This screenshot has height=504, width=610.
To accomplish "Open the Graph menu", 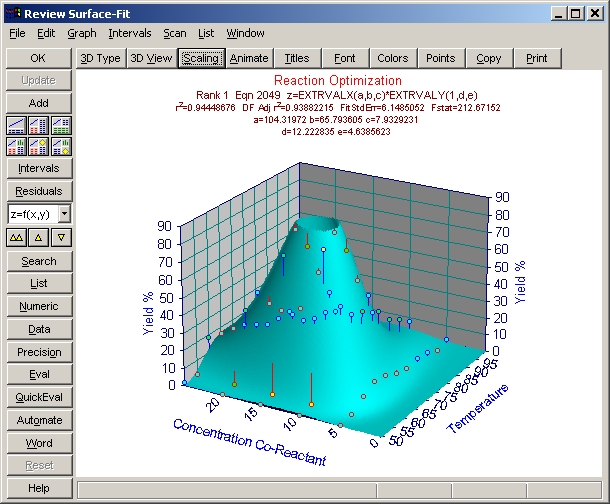I will click(x=82, y=33).
